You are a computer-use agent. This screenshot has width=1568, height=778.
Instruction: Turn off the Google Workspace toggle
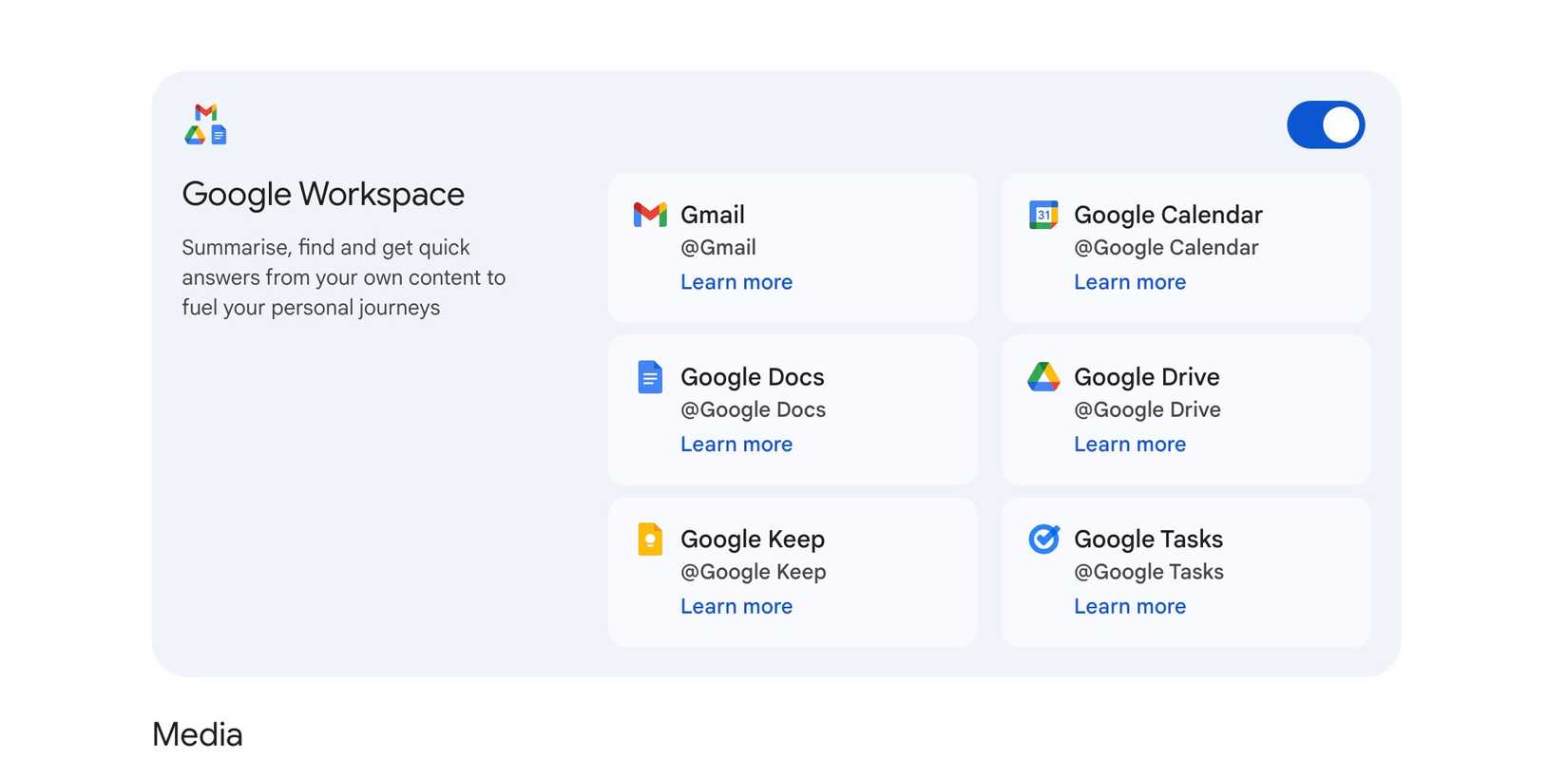click(x=1326, y=124)
